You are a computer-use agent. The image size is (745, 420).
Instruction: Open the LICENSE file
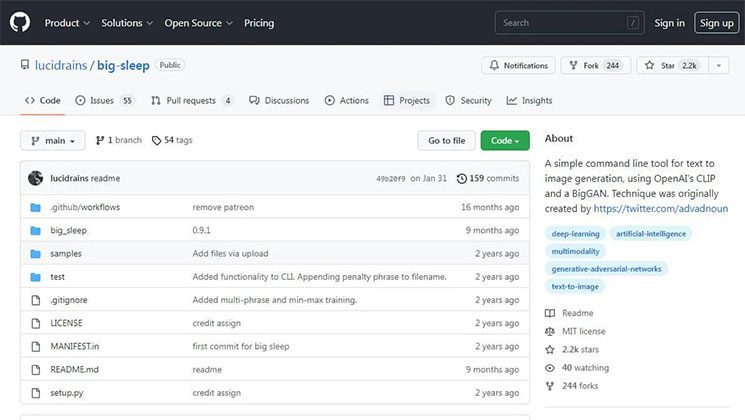[67, 323]
